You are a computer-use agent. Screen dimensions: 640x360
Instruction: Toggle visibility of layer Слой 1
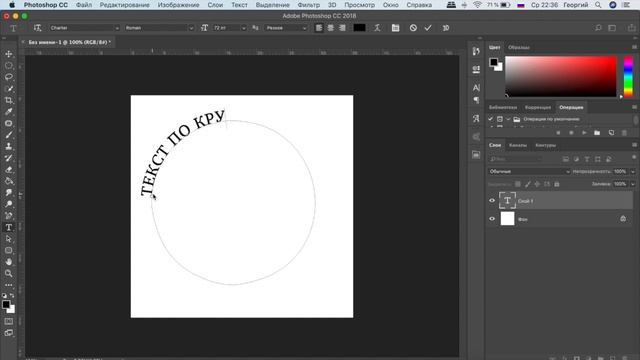[x=492, y=200]
